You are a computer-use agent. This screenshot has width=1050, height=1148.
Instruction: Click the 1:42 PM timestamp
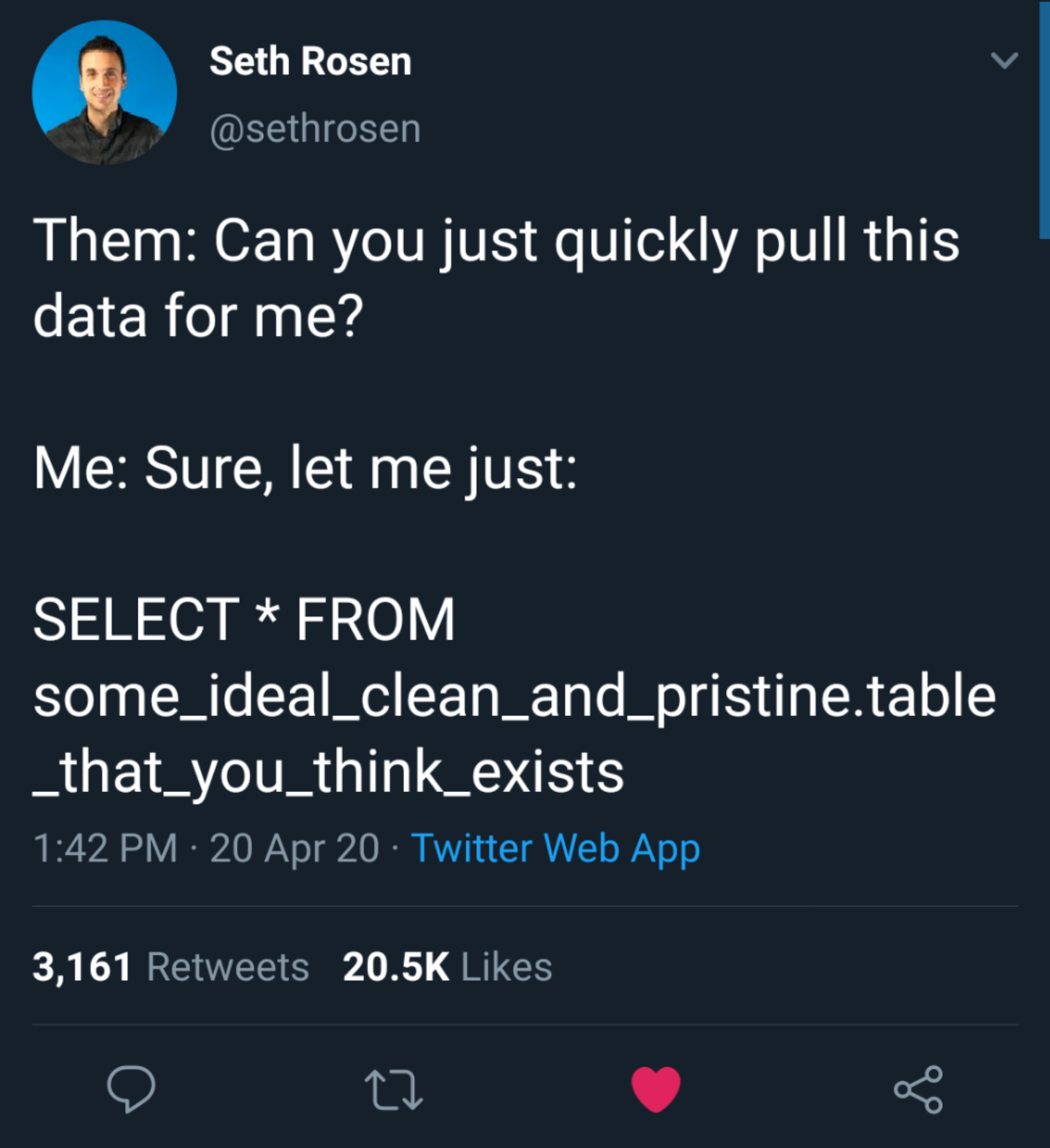105,849
